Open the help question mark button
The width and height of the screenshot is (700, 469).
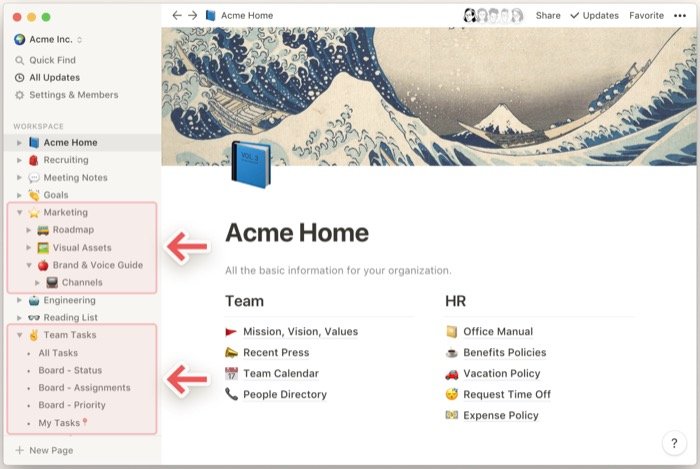pyautogui.click(x=673, y=443)
